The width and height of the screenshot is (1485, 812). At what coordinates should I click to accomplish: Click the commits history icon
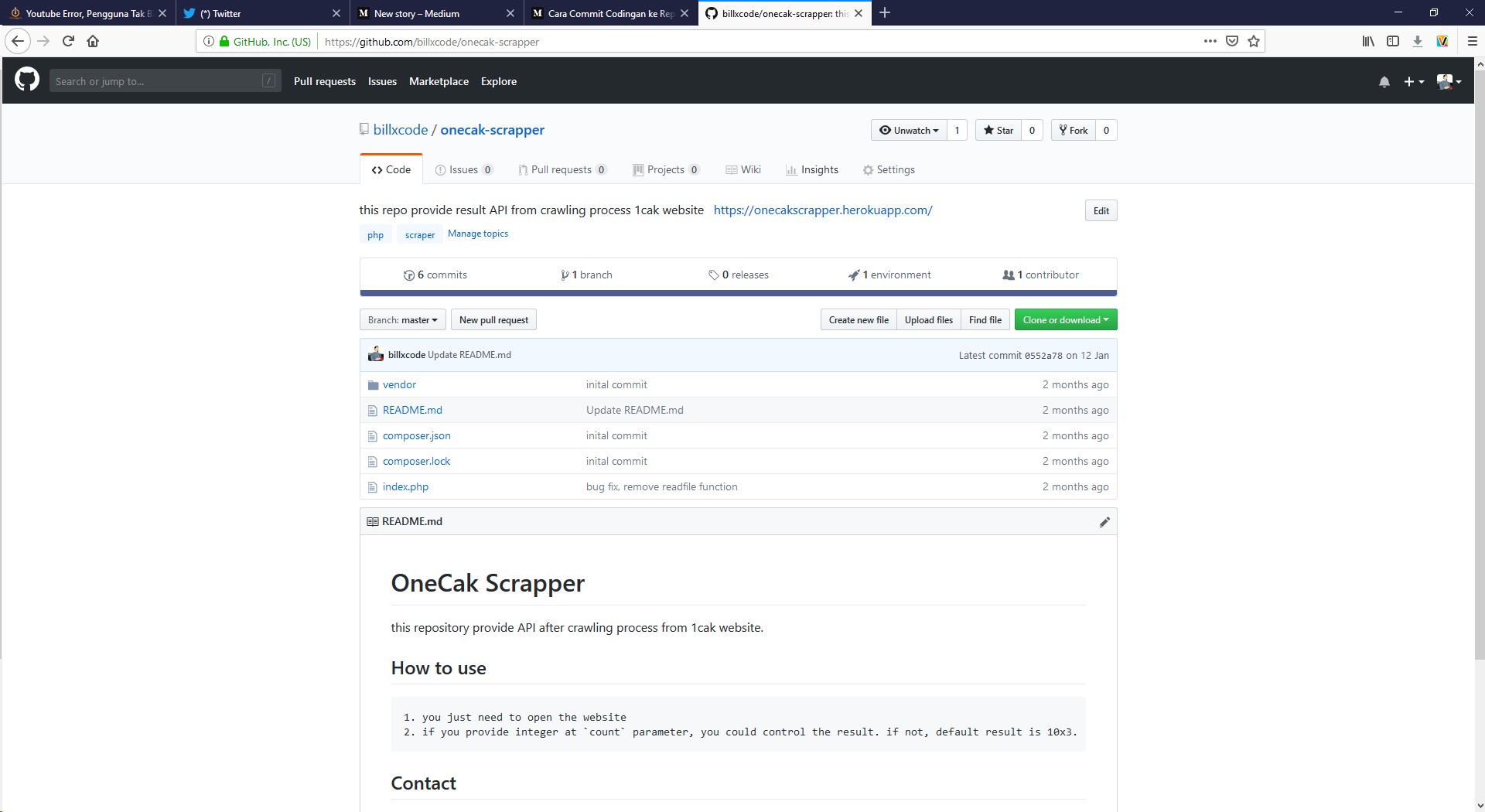[x=409, y=275]
